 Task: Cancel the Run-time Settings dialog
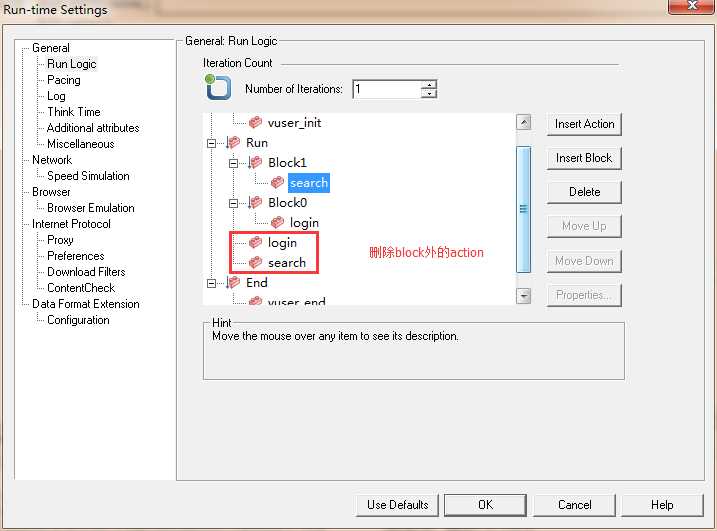574,505
